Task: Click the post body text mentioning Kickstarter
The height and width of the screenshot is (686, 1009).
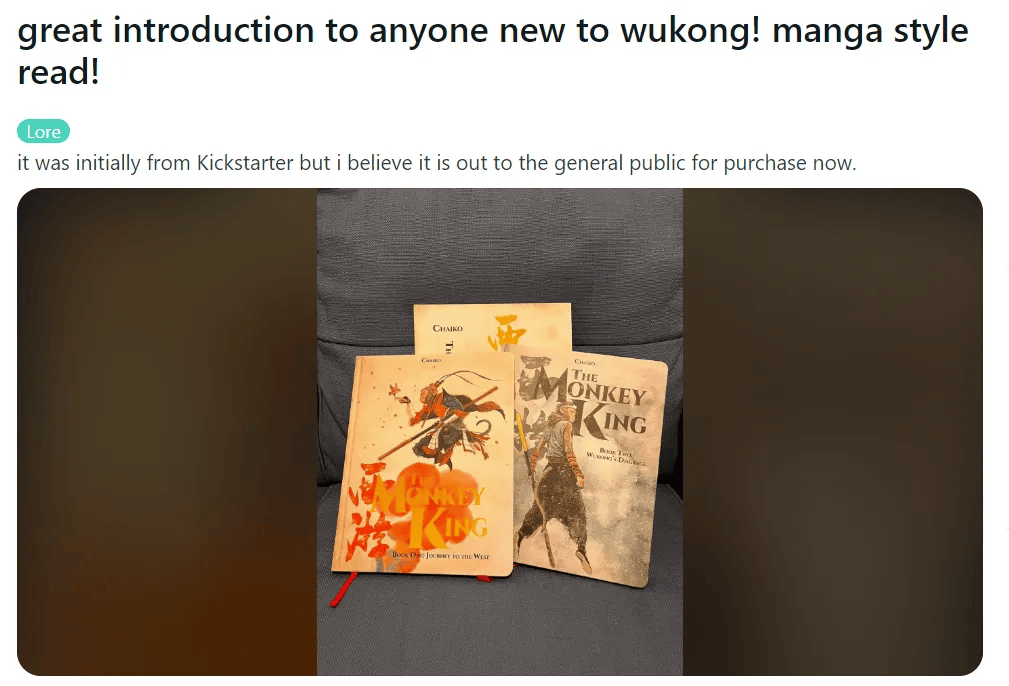Action: (x=436, y=163)
